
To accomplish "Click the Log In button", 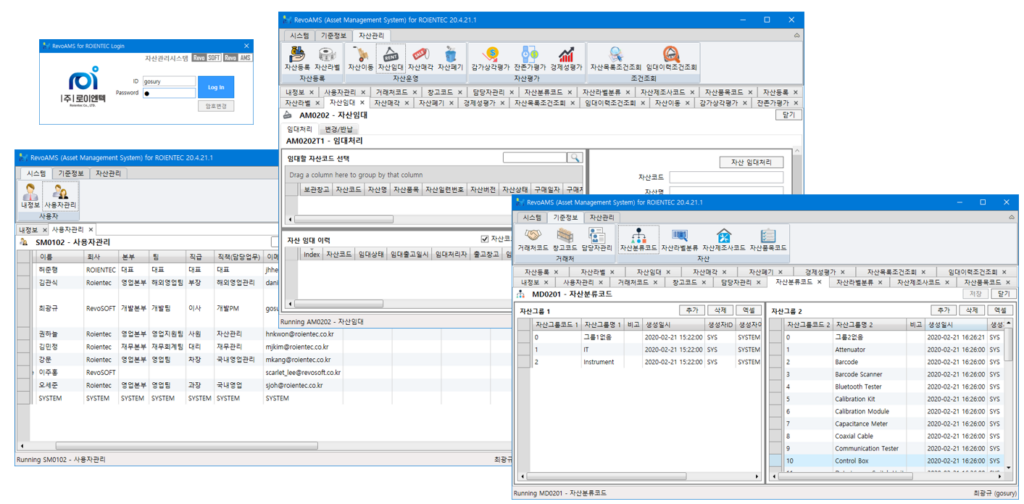I will [x=216, y=87].
